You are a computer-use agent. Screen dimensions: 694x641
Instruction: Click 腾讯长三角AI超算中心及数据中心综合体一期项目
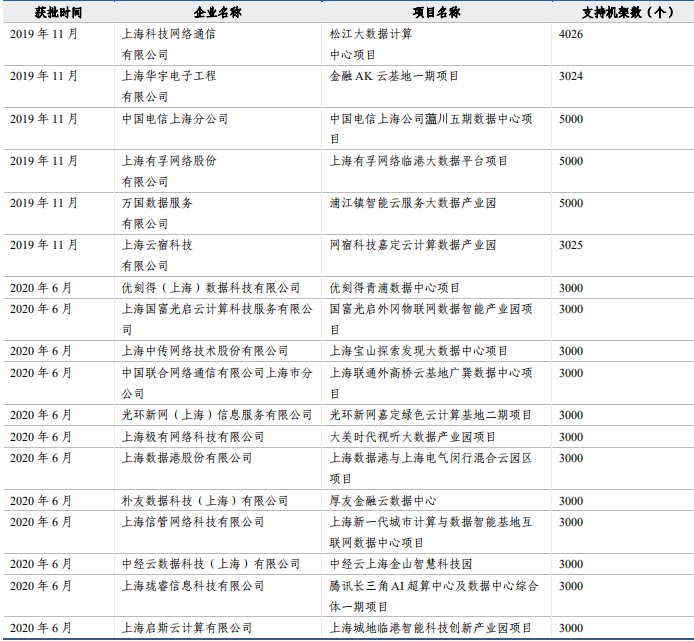click(434, 596)
